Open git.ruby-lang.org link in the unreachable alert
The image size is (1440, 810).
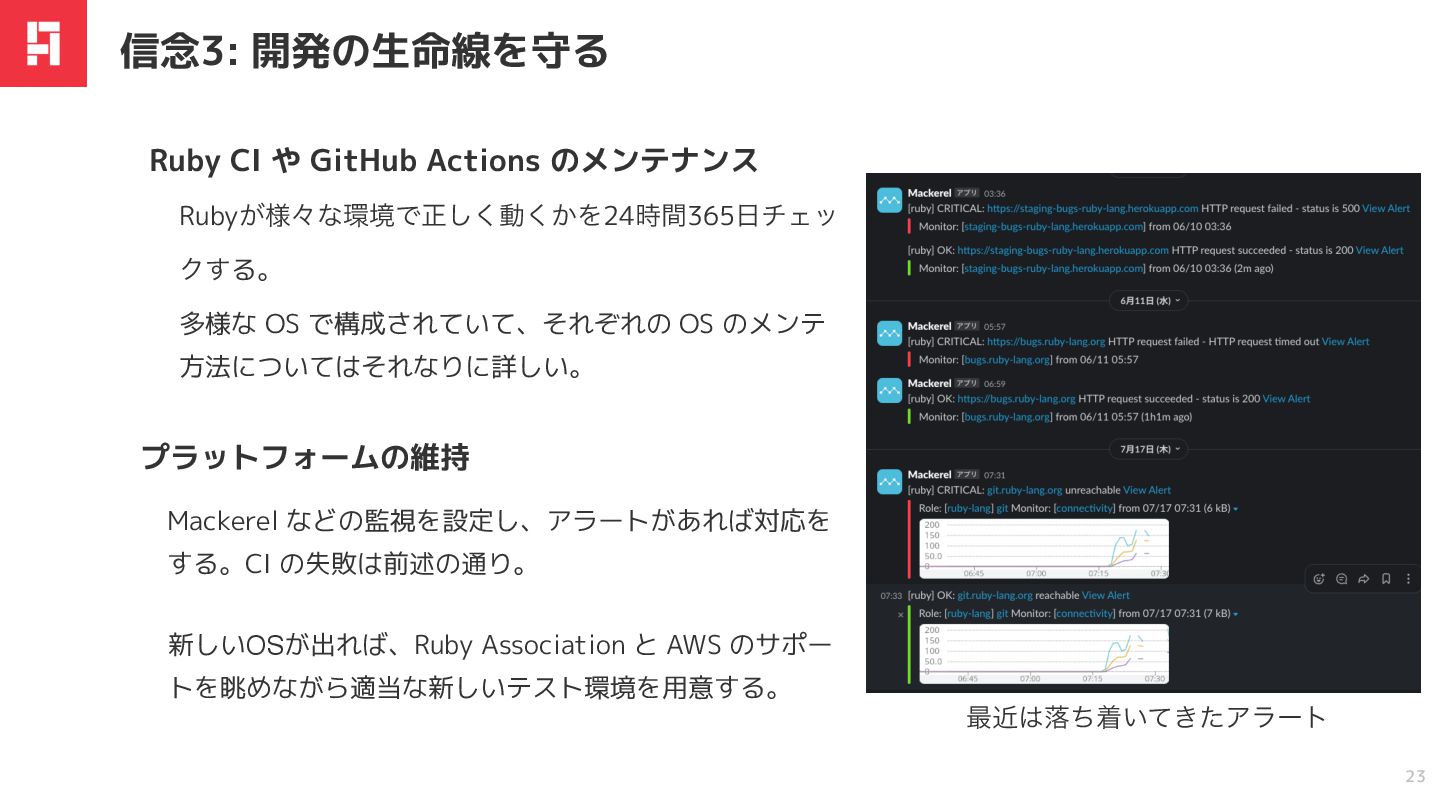point(1024,490)
